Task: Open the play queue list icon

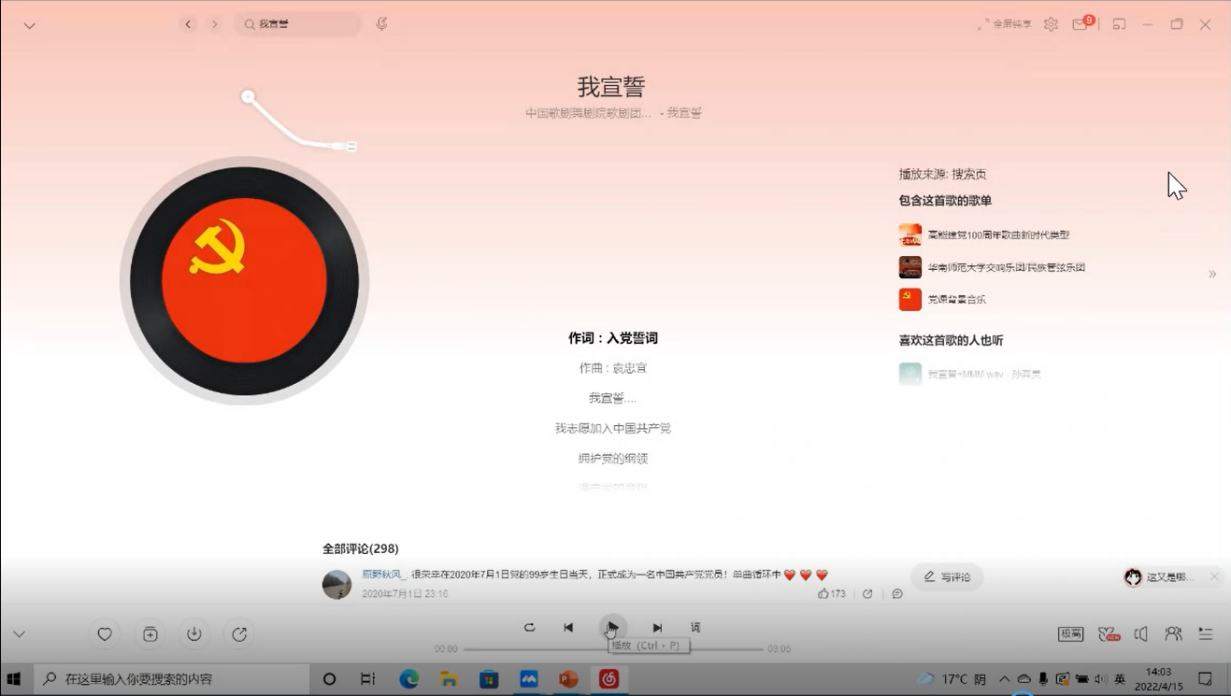Action: (x=1206, y=634)
